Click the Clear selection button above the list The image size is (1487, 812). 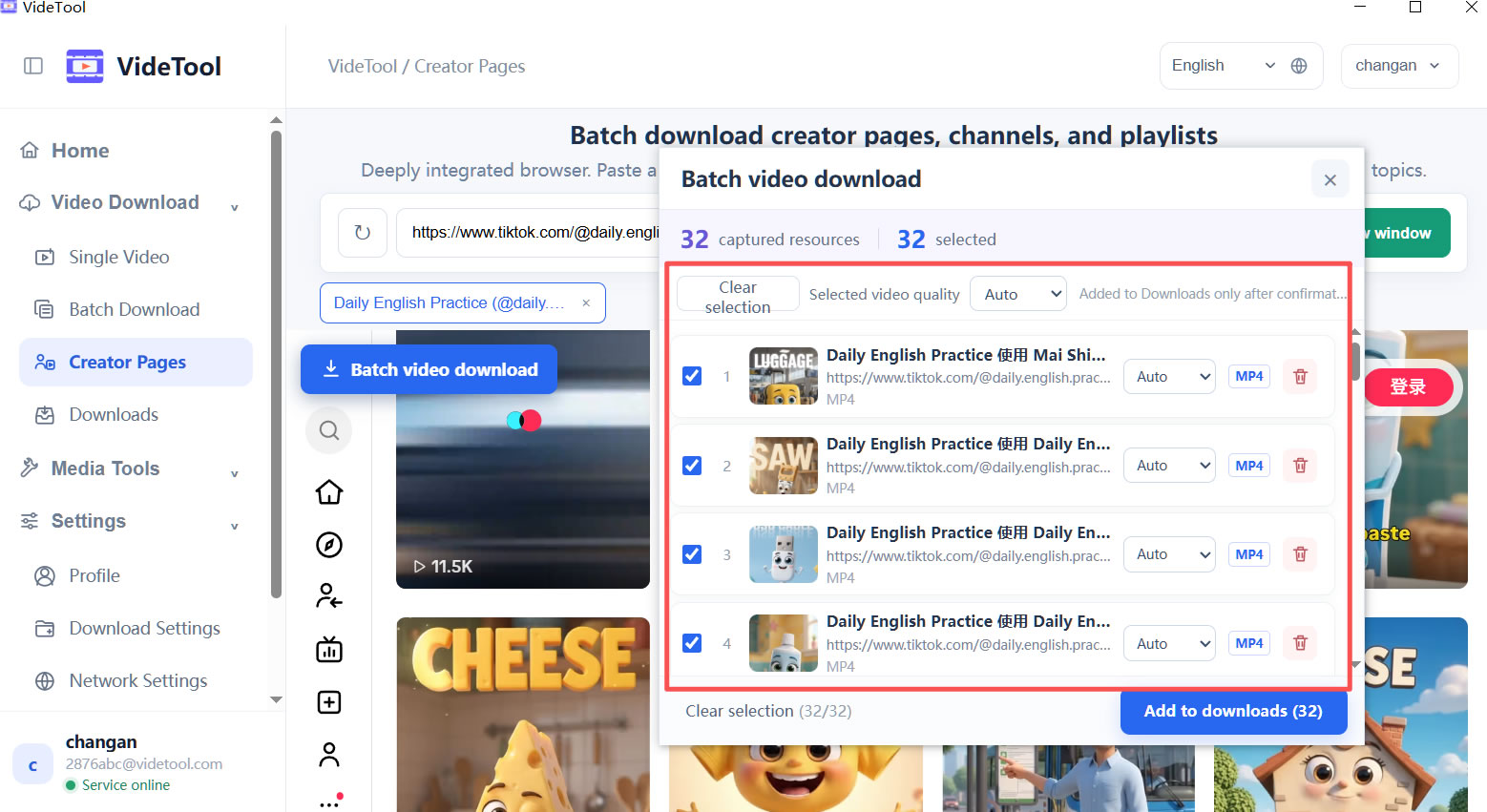tap(738, 295)
